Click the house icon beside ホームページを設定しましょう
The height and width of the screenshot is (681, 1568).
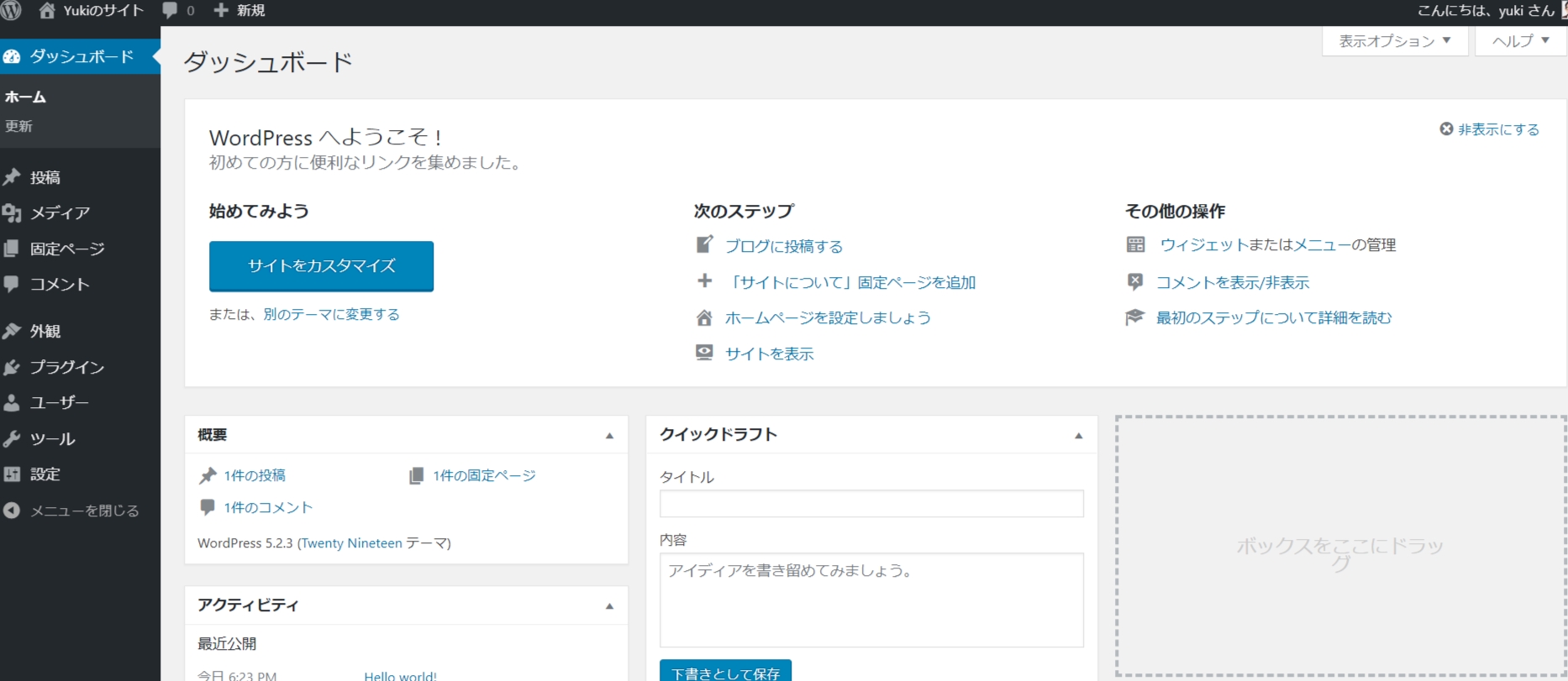click(704, 317)
